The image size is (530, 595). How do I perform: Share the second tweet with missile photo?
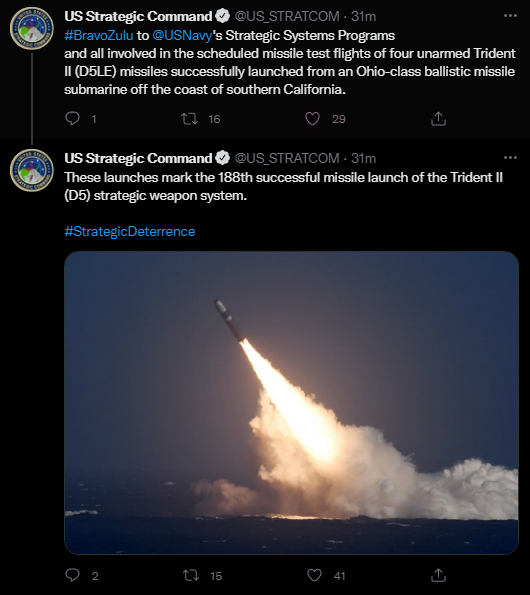click(x=438, y=575)
